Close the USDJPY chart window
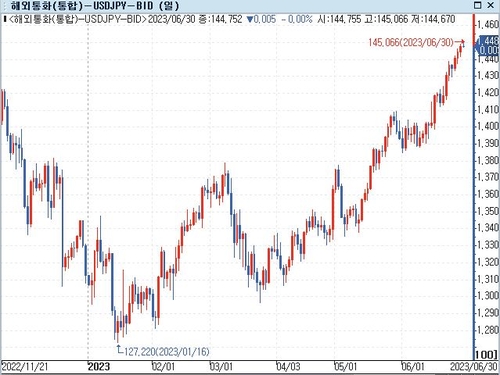Image resolution: width=500 pixels, height=375 pixels. (x=491, y=5)
